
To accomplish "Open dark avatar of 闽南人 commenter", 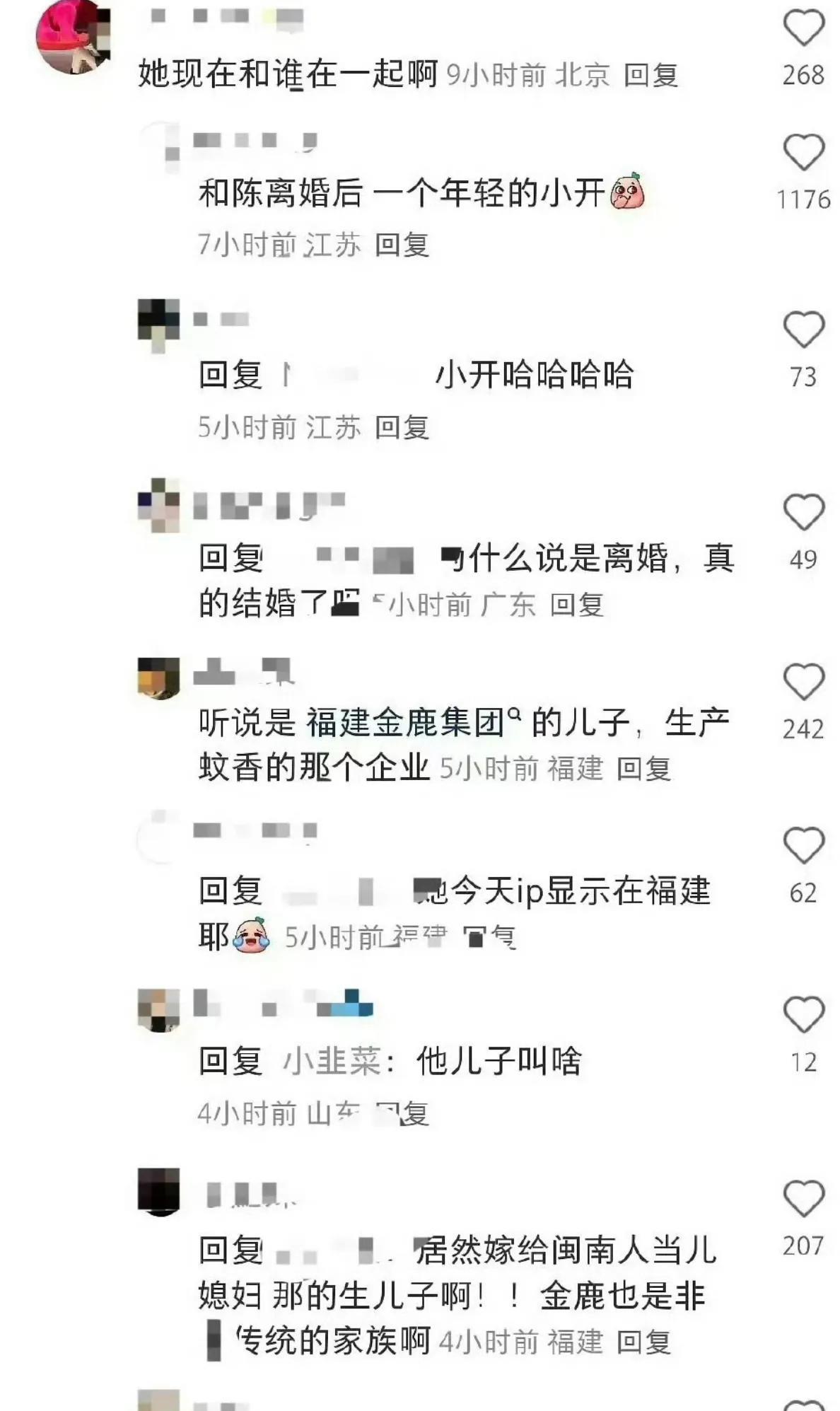I will point(158,1192).
